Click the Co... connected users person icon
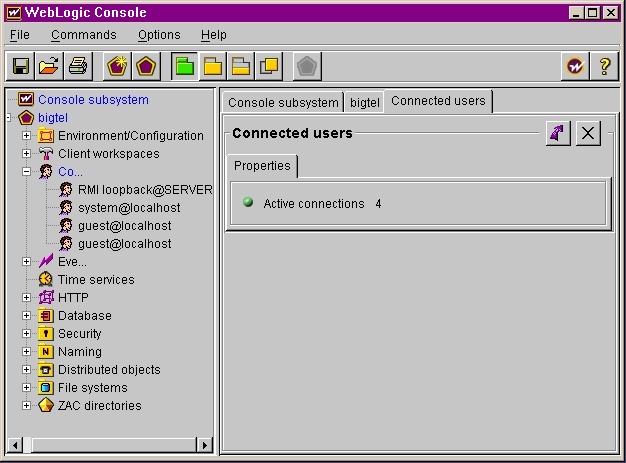Image resolution: width=626 pixels, height=463 pixels. click(x=46, y=172)
